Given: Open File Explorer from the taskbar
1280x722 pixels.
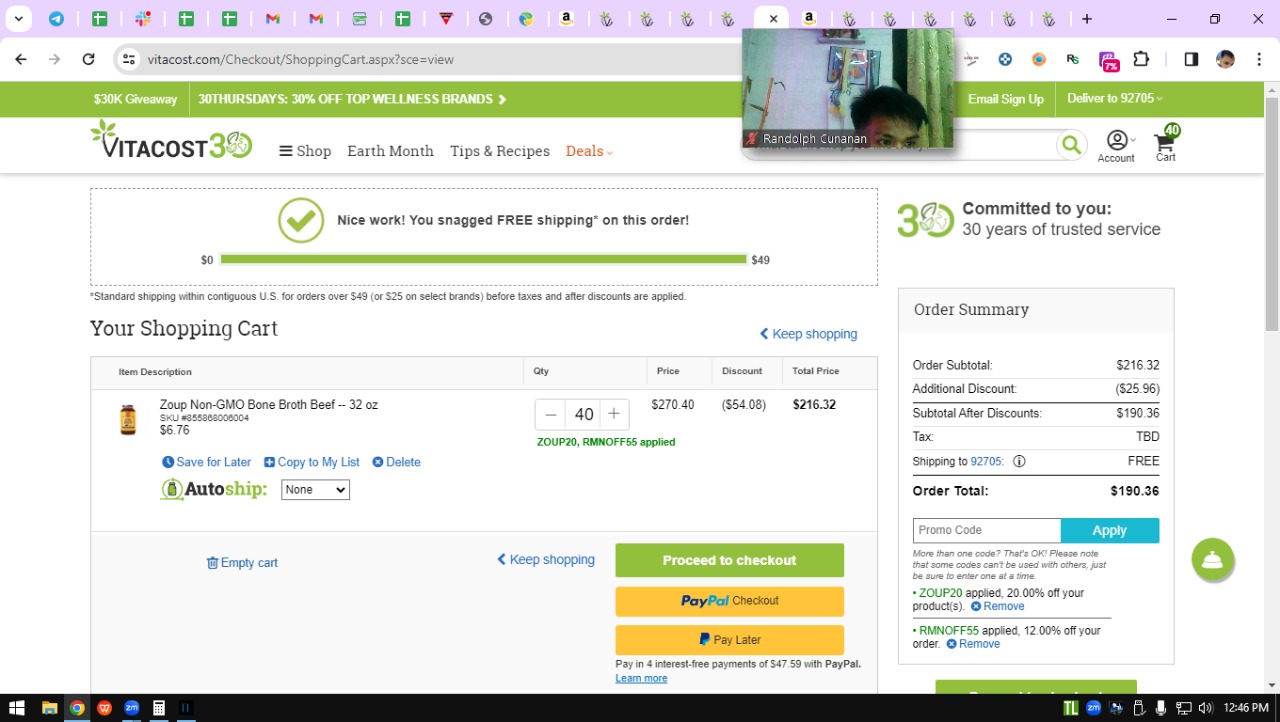Looking at the screenshot, I should (x=49, y=708).
